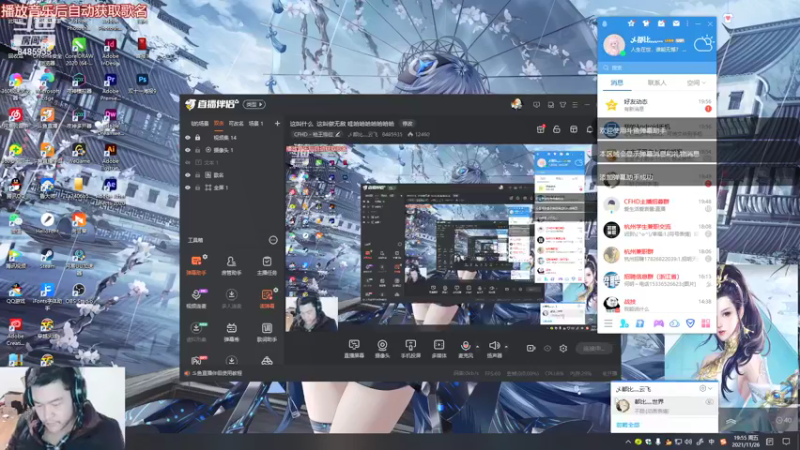Viewport: 800px width, 450px height.
Task: Open the Windows notification center icon
Action: click(x=786, y=442)
